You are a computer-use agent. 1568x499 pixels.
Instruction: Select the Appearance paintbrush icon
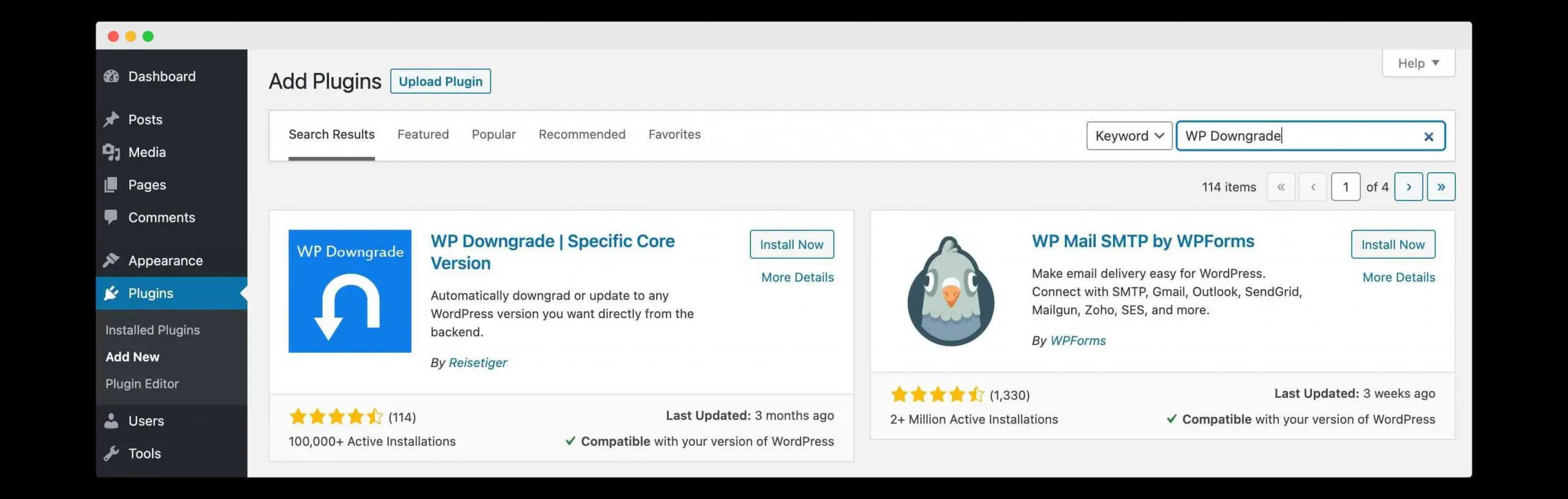coord(111,260)
